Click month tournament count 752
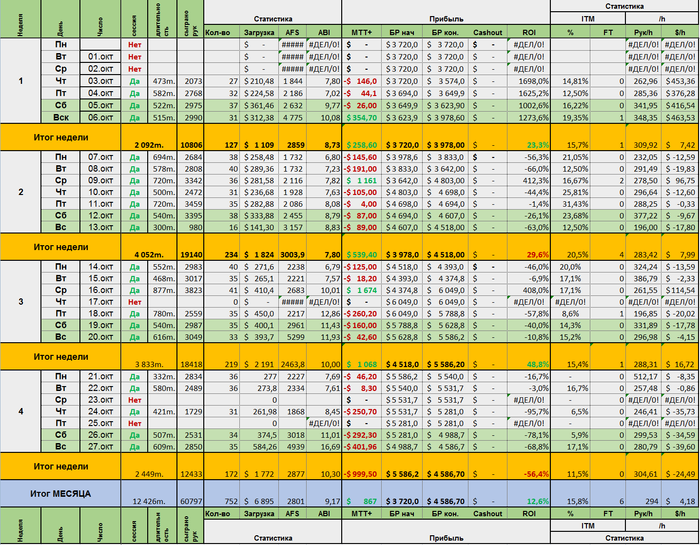 point(221,494)
